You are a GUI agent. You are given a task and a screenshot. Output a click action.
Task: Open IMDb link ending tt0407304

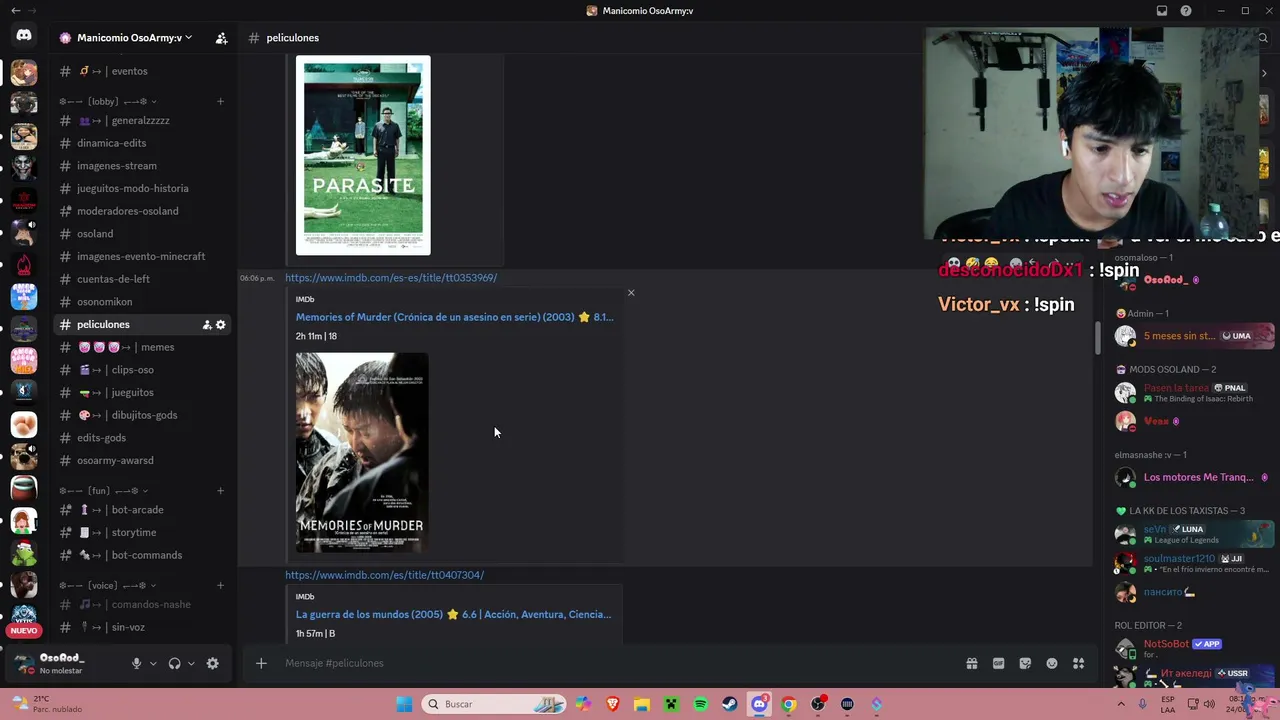coord(384,575)
